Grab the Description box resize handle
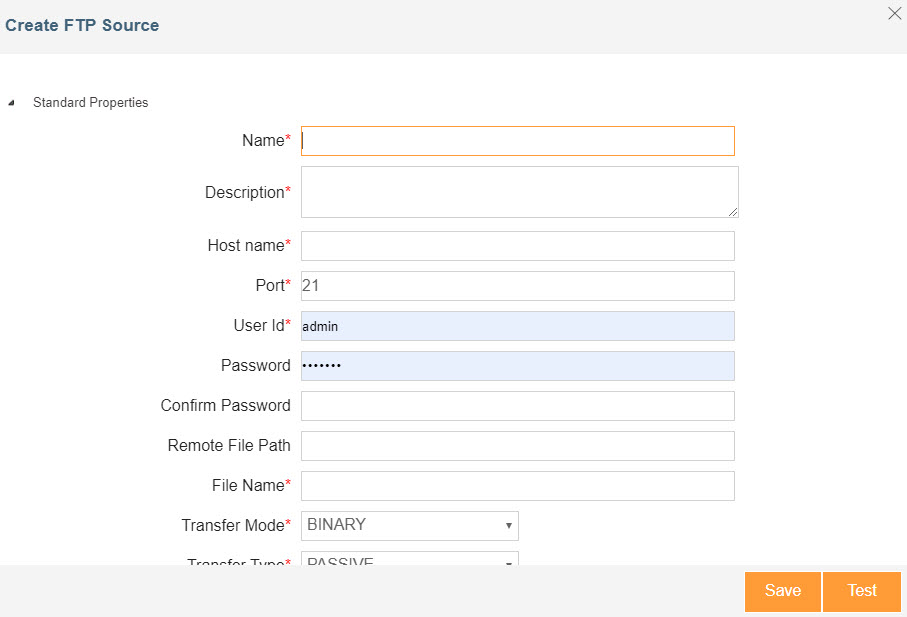The height and width of the screenshot is (617, 907). (733, 212)
